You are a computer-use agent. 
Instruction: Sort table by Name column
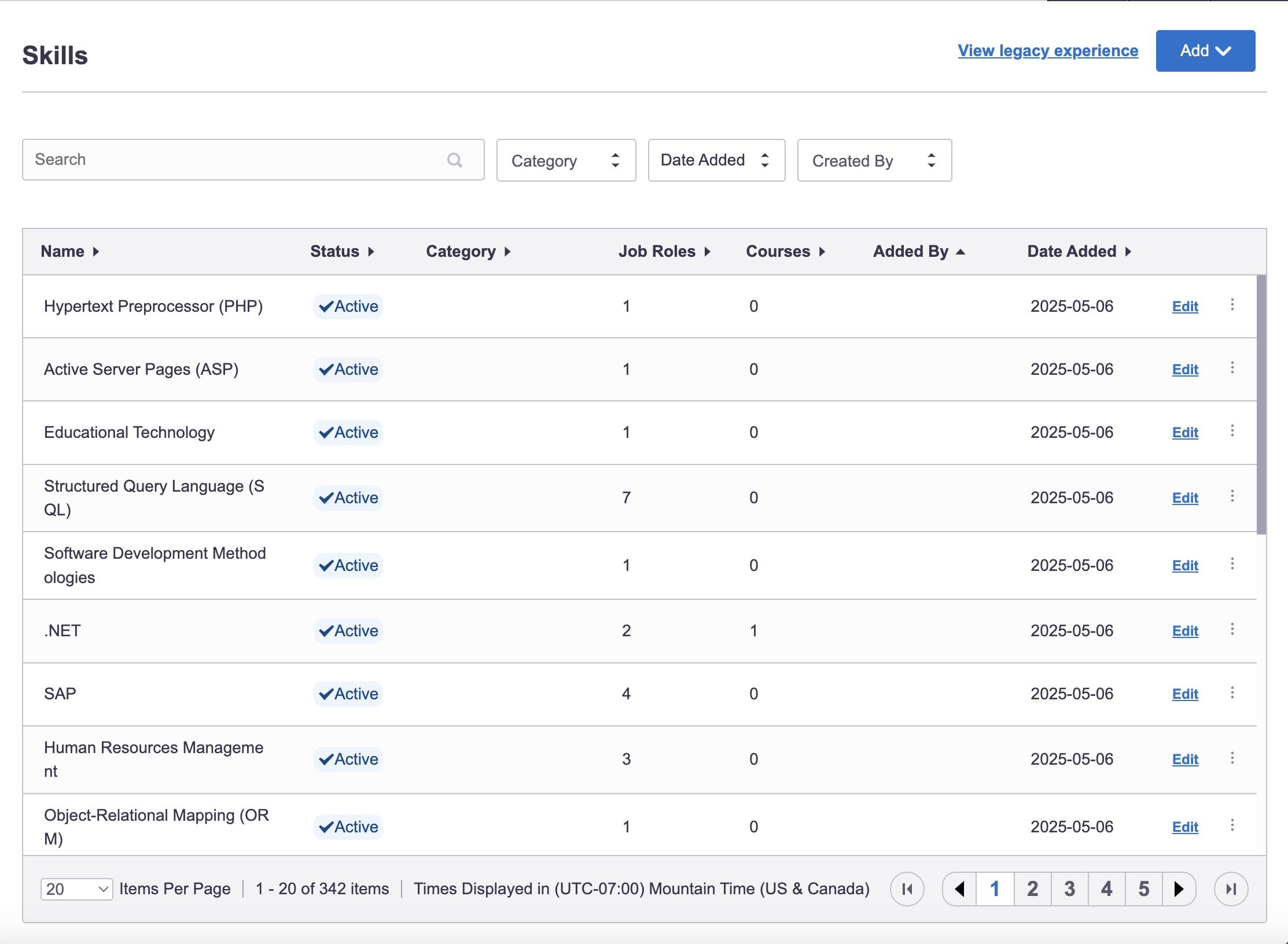point(70,252)
